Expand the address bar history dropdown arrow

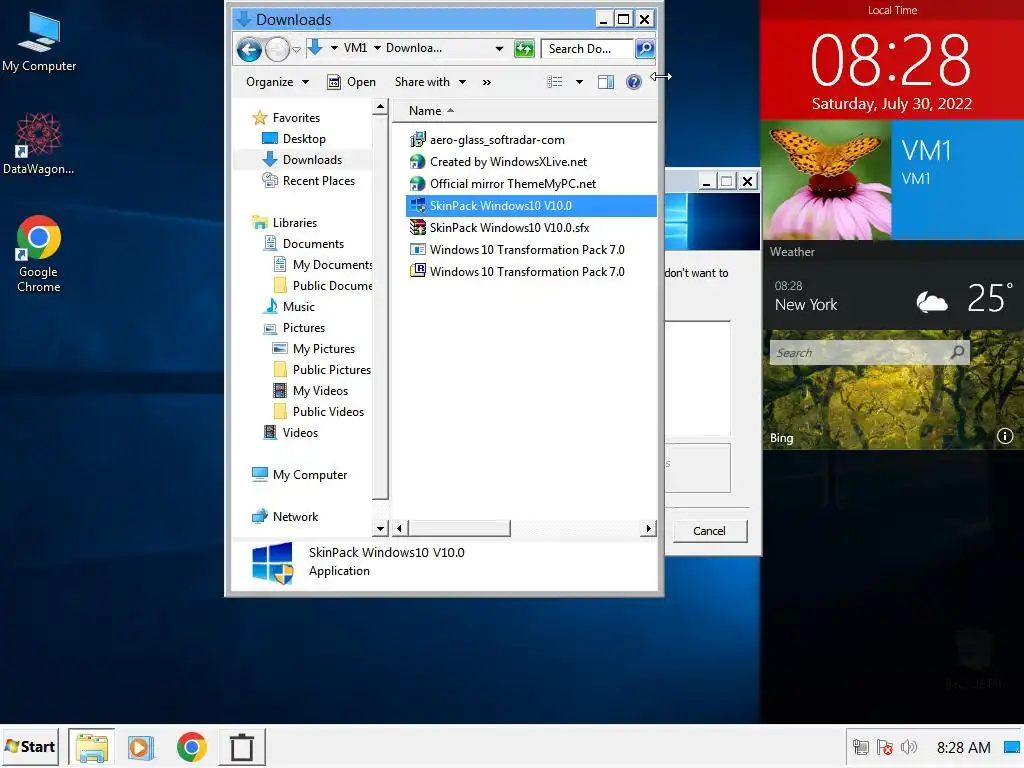coord(499,48)
